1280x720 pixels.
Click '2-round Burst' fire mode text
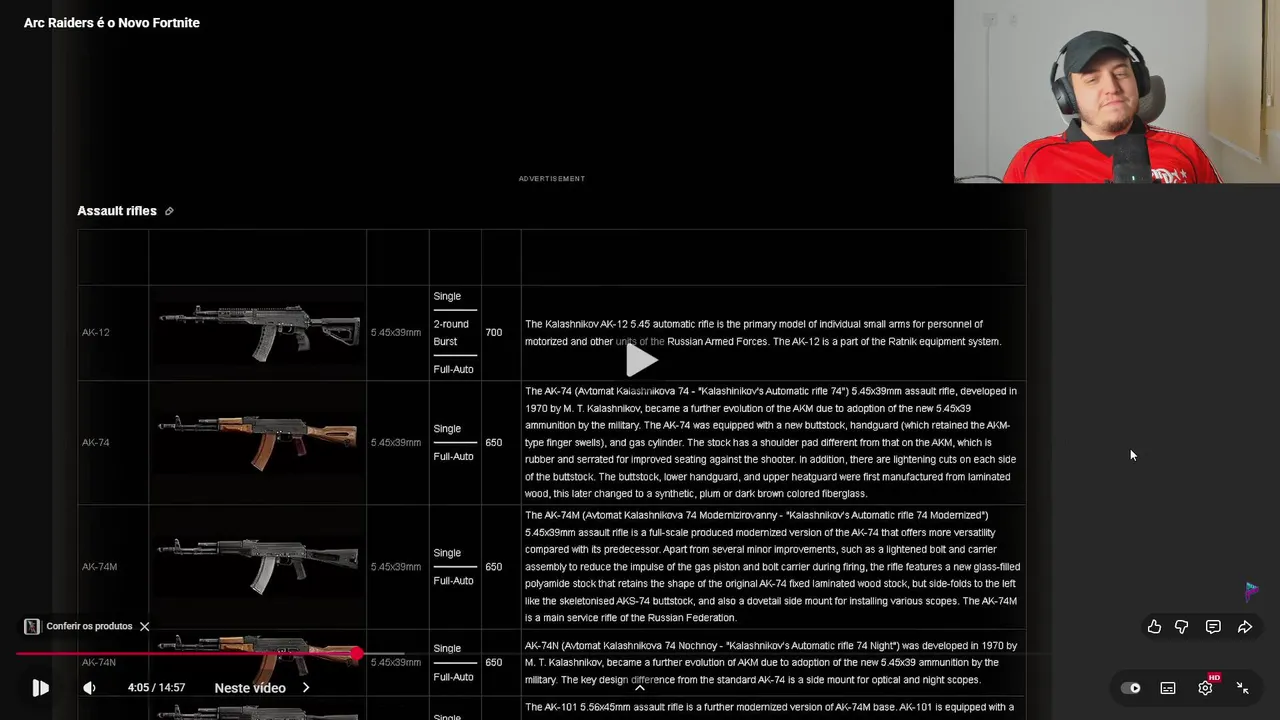click(451, 333)
